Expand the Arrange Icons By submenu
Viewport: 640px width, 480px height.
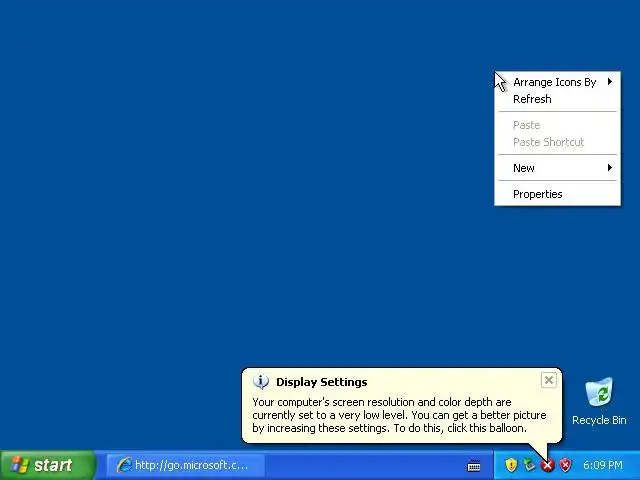(x=557, y=82)
